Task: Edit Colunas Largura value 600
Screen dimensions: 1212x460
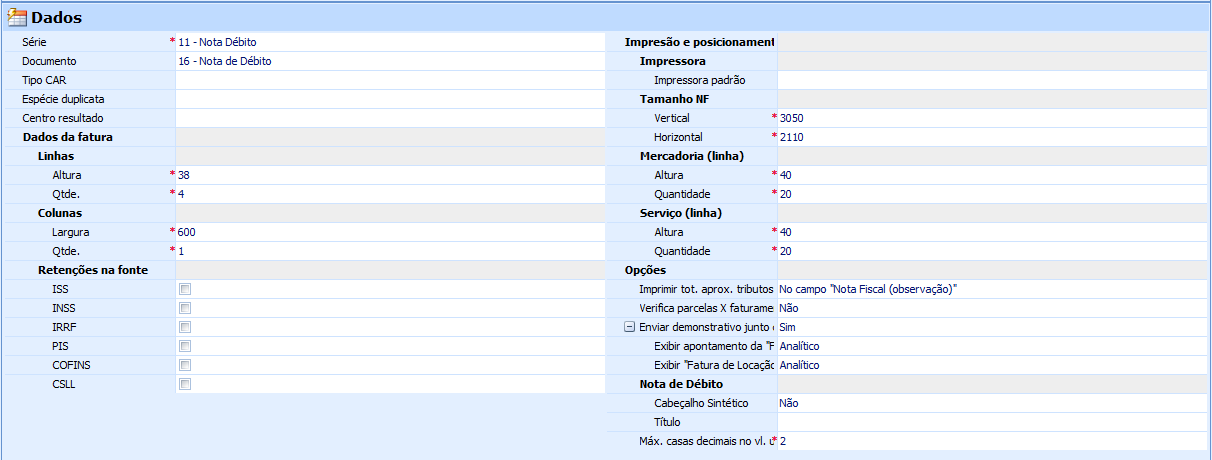Action: (389, 232)
